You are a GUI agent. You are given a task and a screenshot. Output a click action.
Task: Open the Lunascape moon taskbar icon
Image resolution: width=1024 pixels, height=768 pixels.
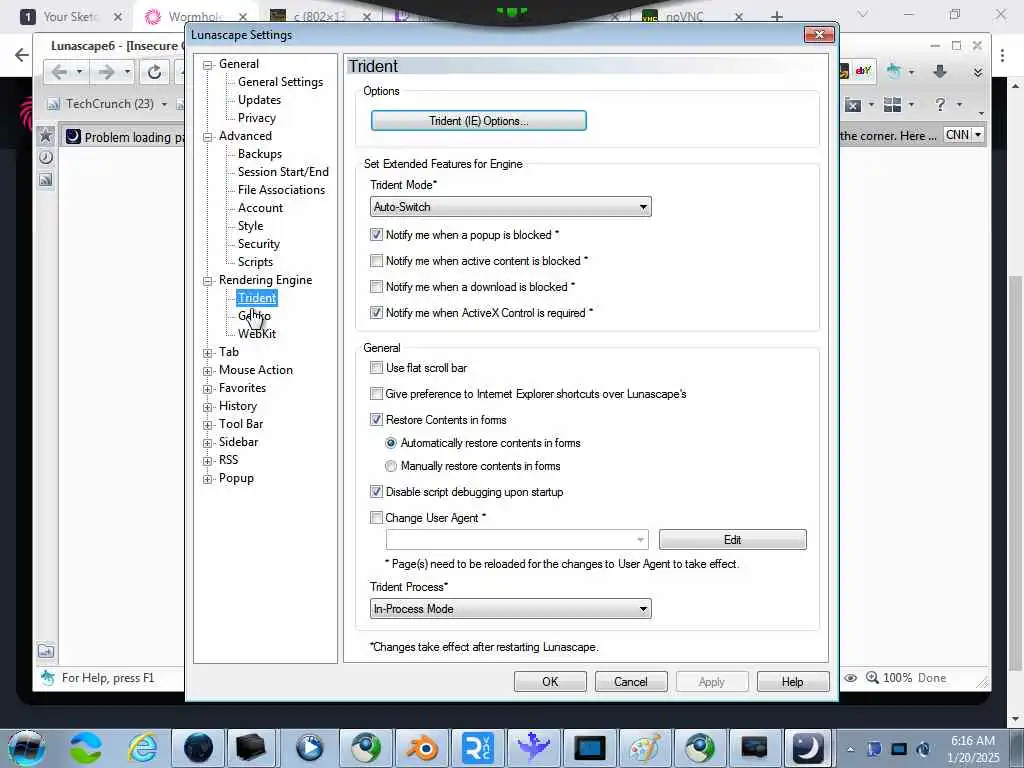click(x=808, y=748)
